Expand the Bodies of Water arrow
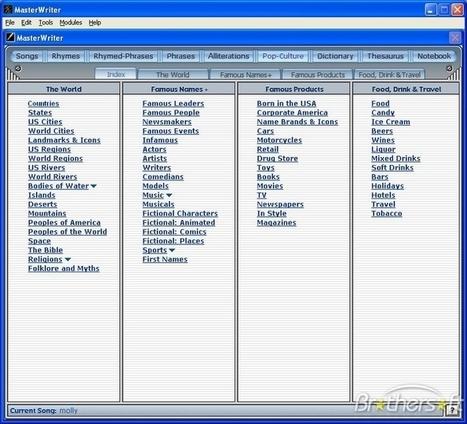Viewport: 467px width, 424px height. [x=94, y=186]
